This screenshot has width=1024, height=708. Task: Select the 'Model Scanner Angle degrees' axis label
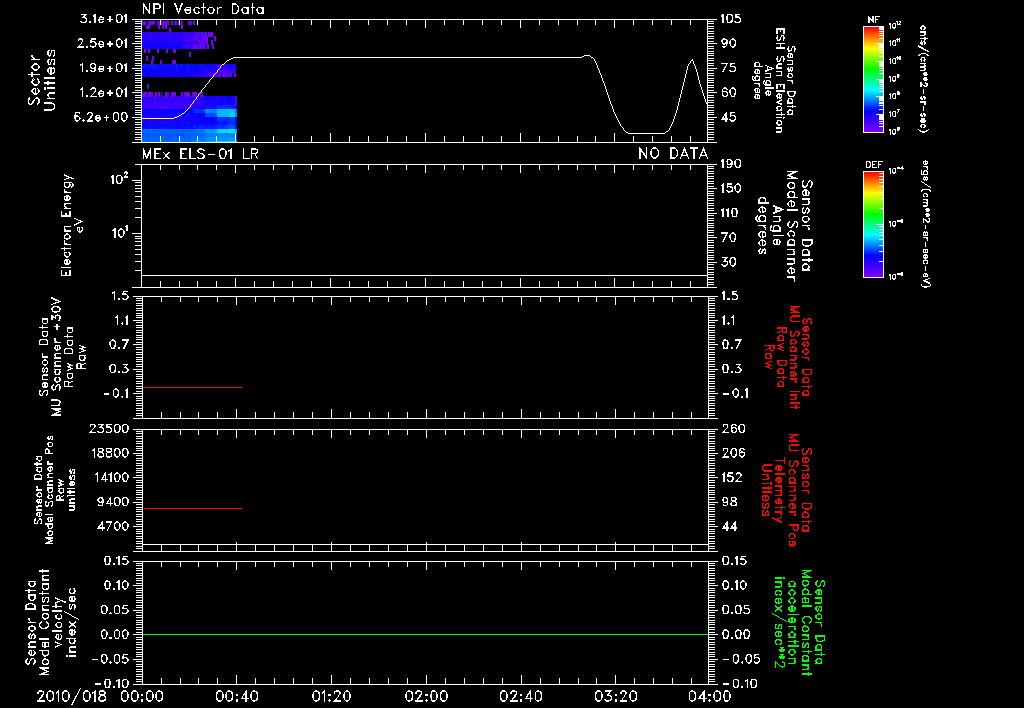(776, 225)
